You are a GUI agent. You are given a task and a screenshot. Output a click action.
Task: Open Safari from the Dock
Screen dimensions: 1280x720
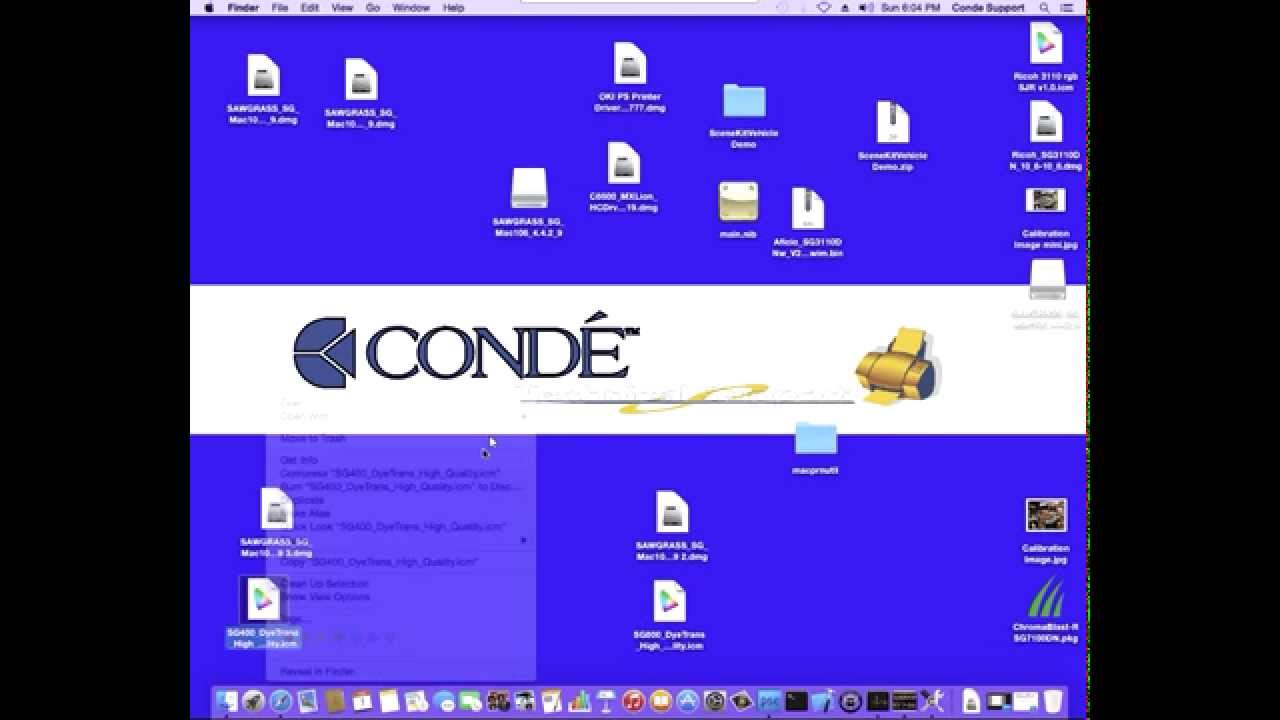click(x=281, y=701)
